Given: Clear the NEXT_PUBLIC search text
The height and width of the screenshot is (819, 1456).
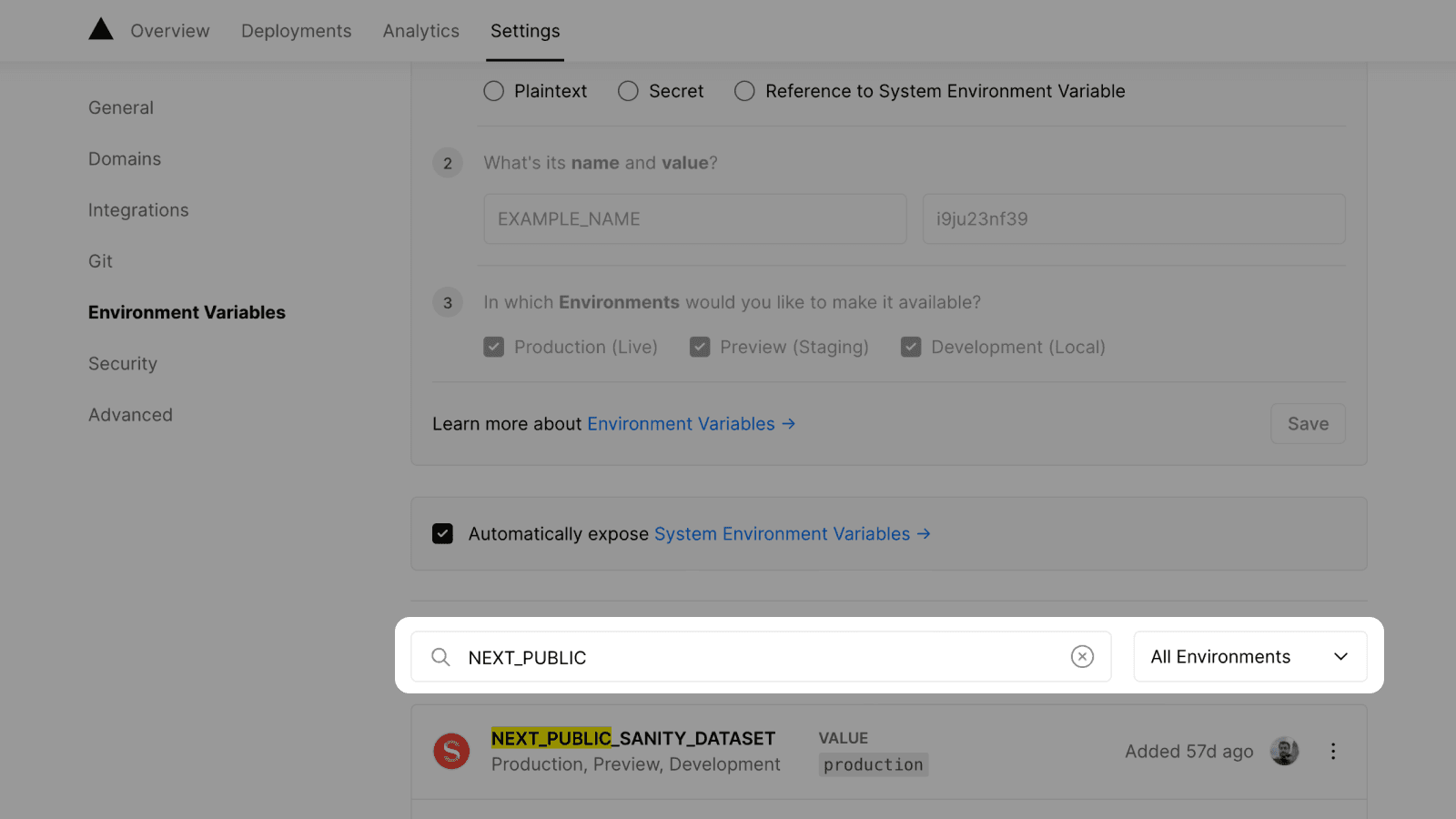Looking at the screenshot, I should [x=1082, y=657].
